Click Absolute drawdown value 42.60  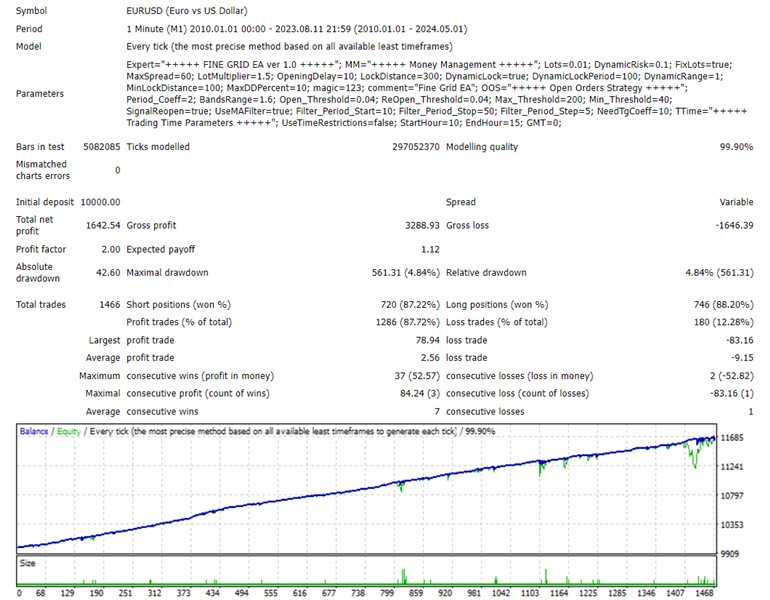point(108,272)
